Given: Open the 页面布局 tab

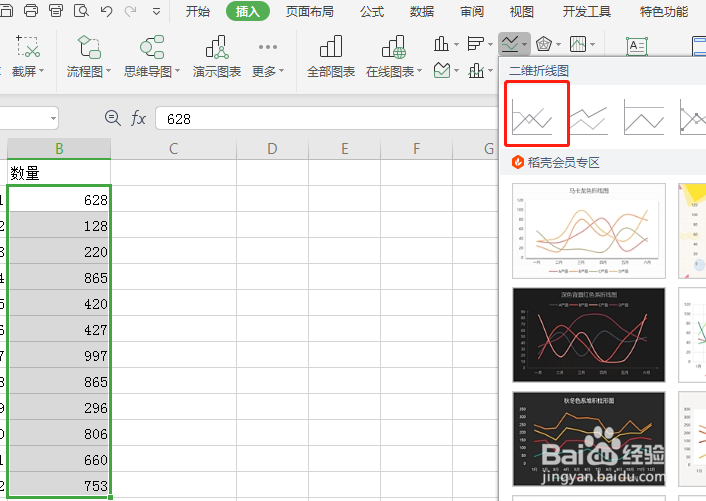Looking at the screenshot, I should 310,11.
